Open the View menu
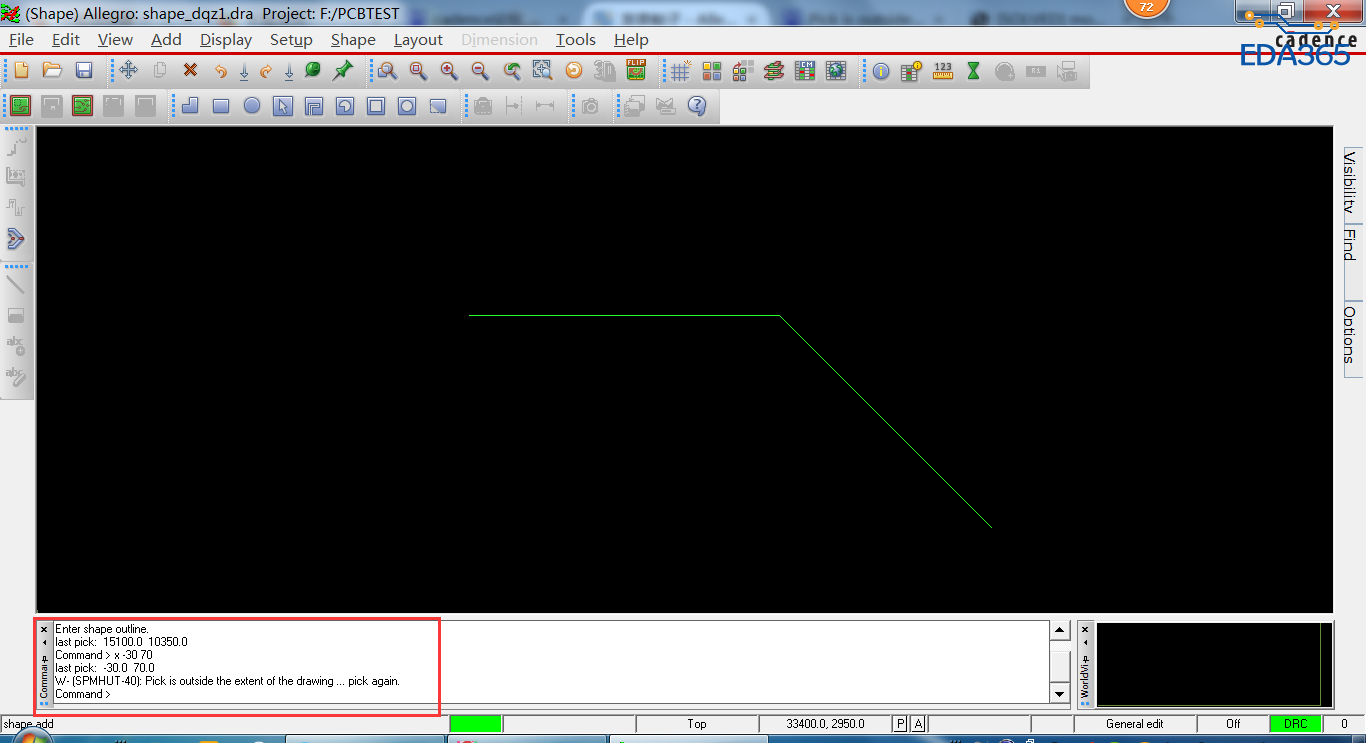 tap(115, 40)
